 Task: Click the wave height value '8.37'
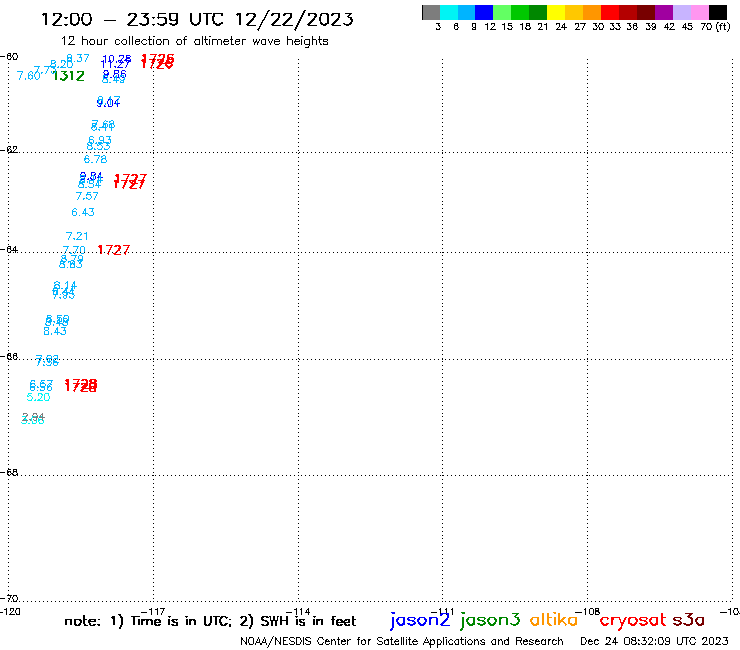78,58
